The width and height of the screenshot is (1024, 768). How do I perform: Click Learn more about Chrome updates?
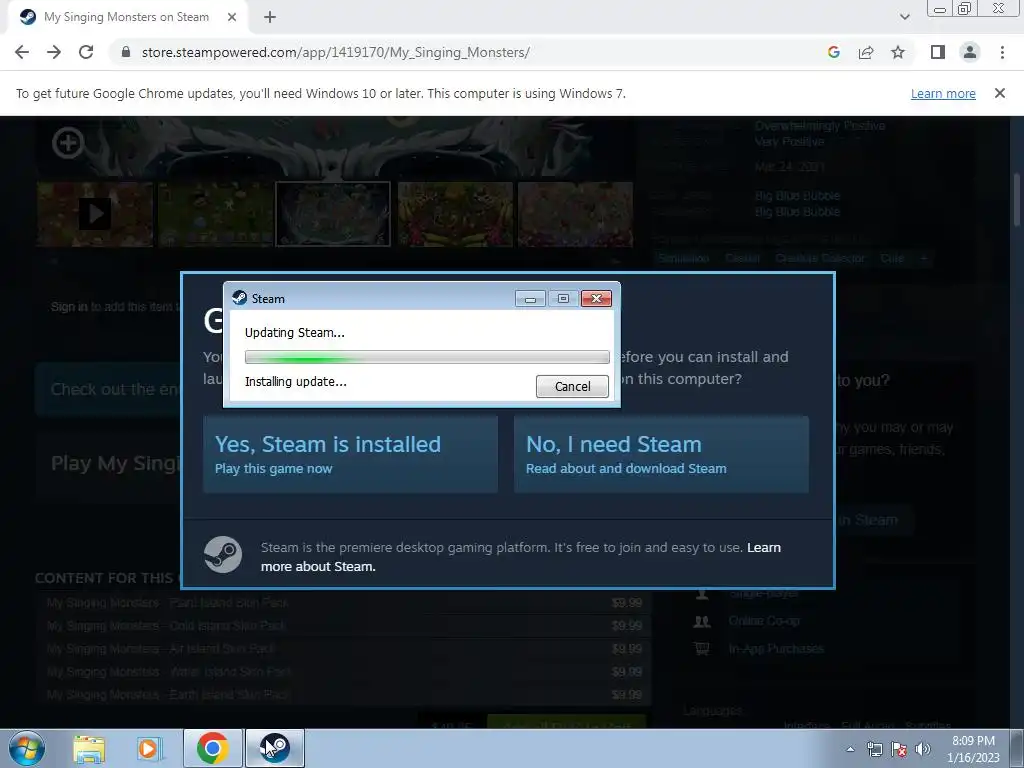943,93
